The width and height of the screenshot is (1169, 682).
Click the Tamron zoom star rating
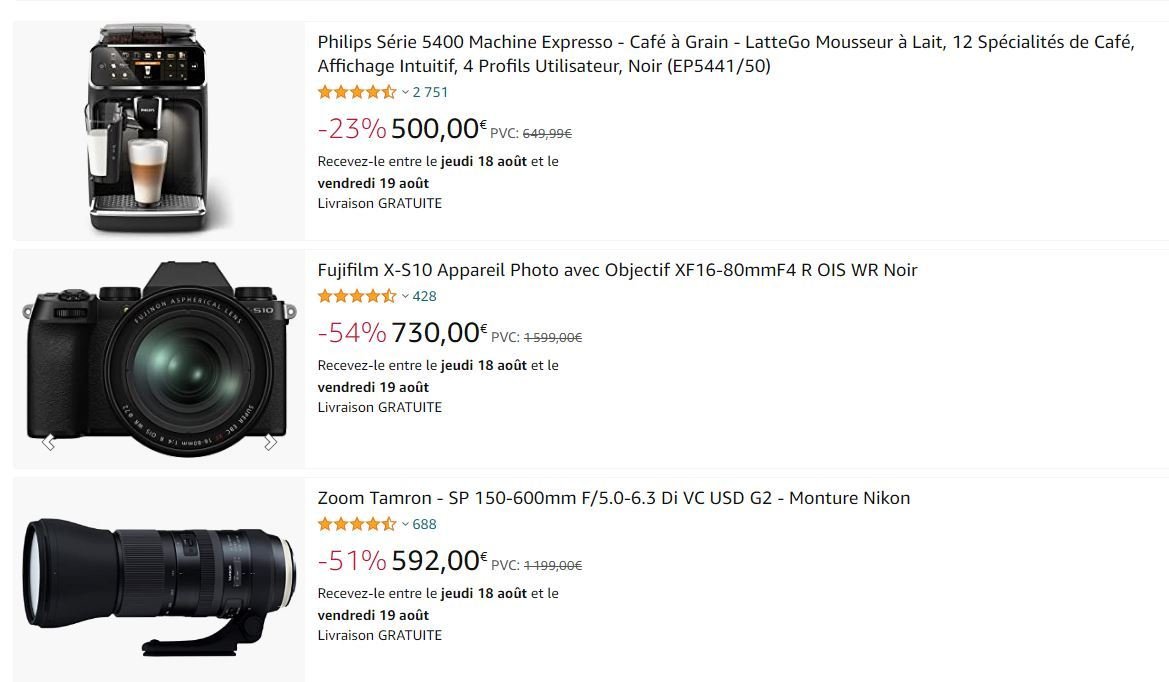tap(357, 524)
